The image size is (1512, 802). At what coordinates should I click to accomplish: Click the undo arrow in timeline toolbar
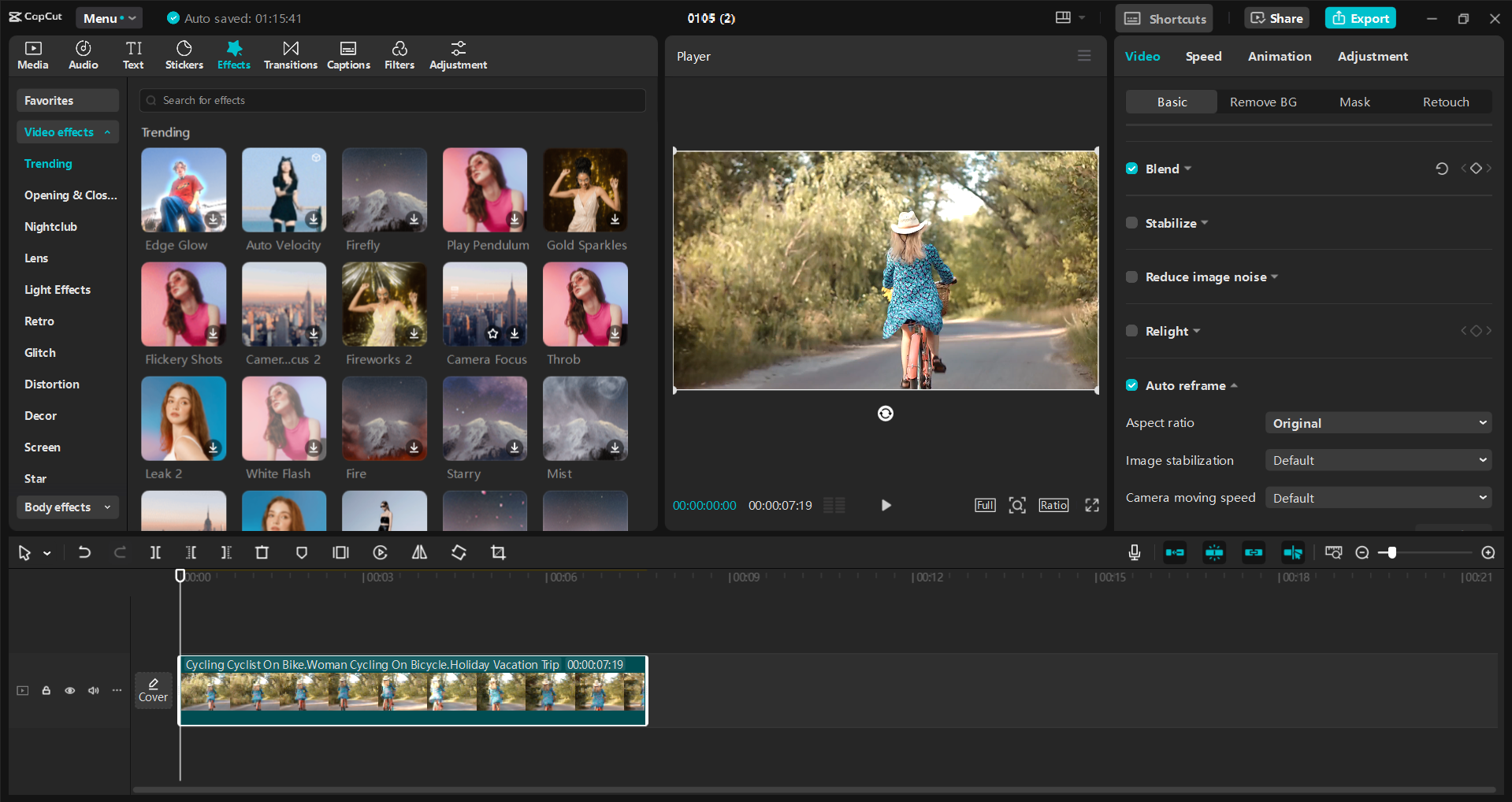click(x=84, y=553)
